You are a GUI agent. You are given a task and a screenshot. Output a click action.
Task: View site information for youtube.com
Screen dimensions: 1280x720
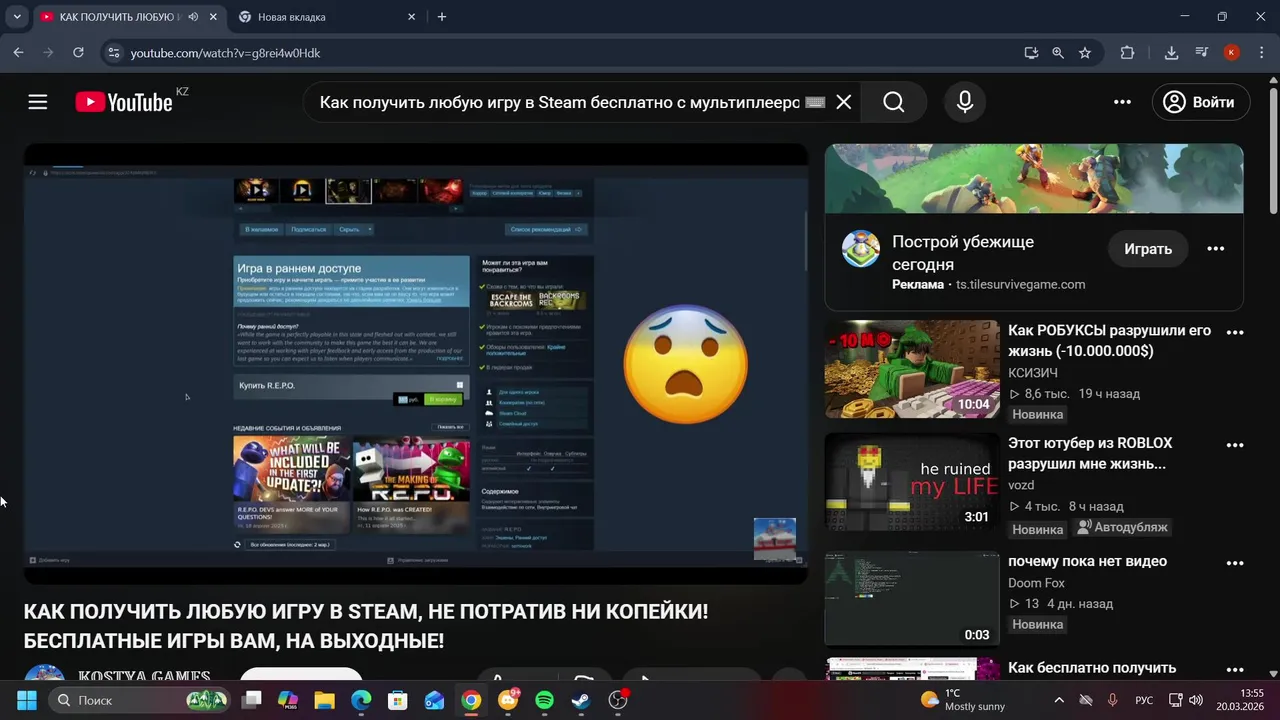coord(114,53)
